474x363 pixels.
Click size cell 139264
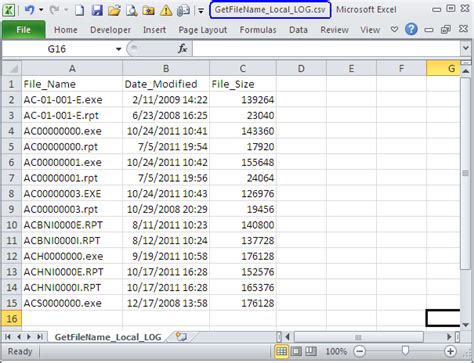tap(243, 100)
